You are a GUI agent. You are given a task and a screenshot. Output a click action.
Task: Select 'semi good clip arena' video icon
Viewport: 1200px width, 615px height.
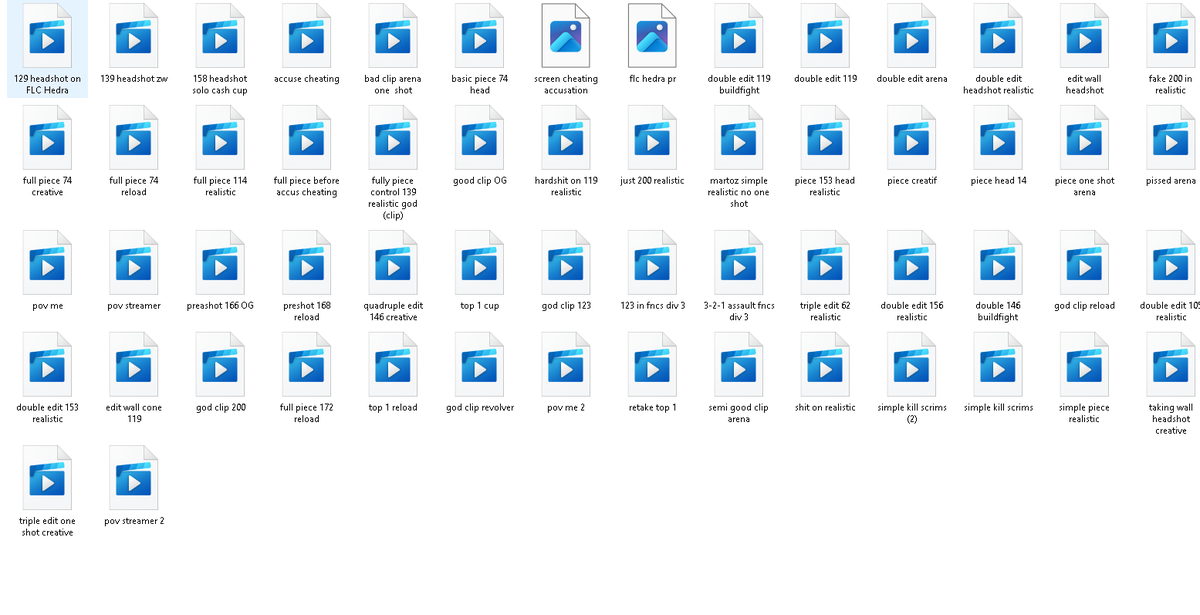(739, 365)
